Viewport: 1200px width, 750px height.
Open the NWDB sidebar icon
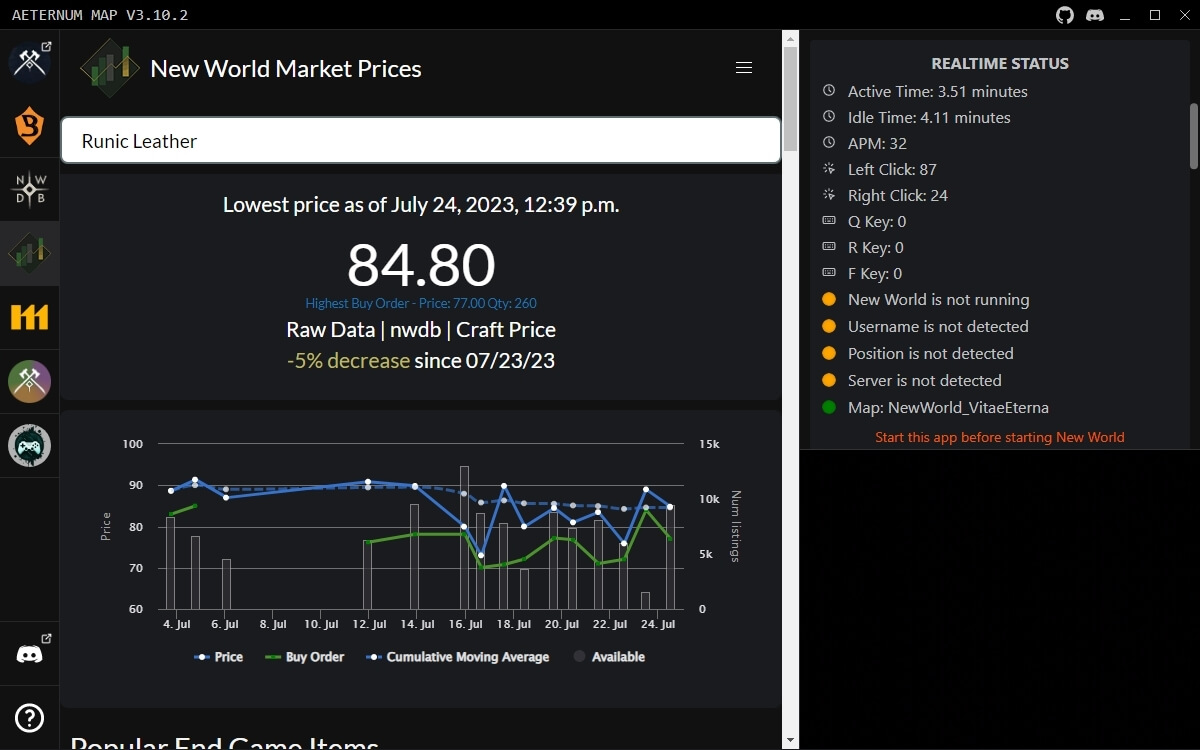[x=29, y=189]
